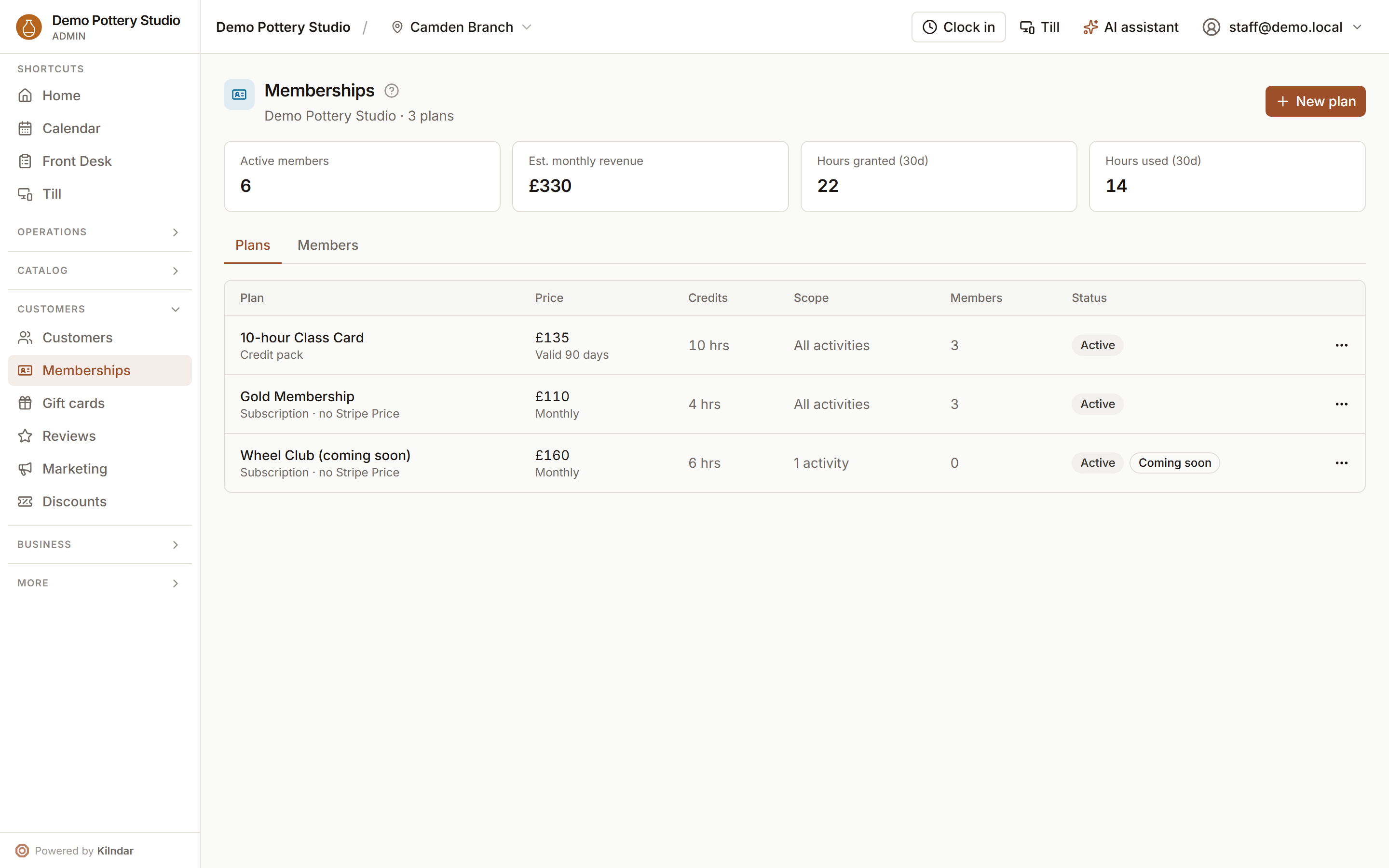
Task: Click the user avatar icon in top bar
Action: [1211, 27]
